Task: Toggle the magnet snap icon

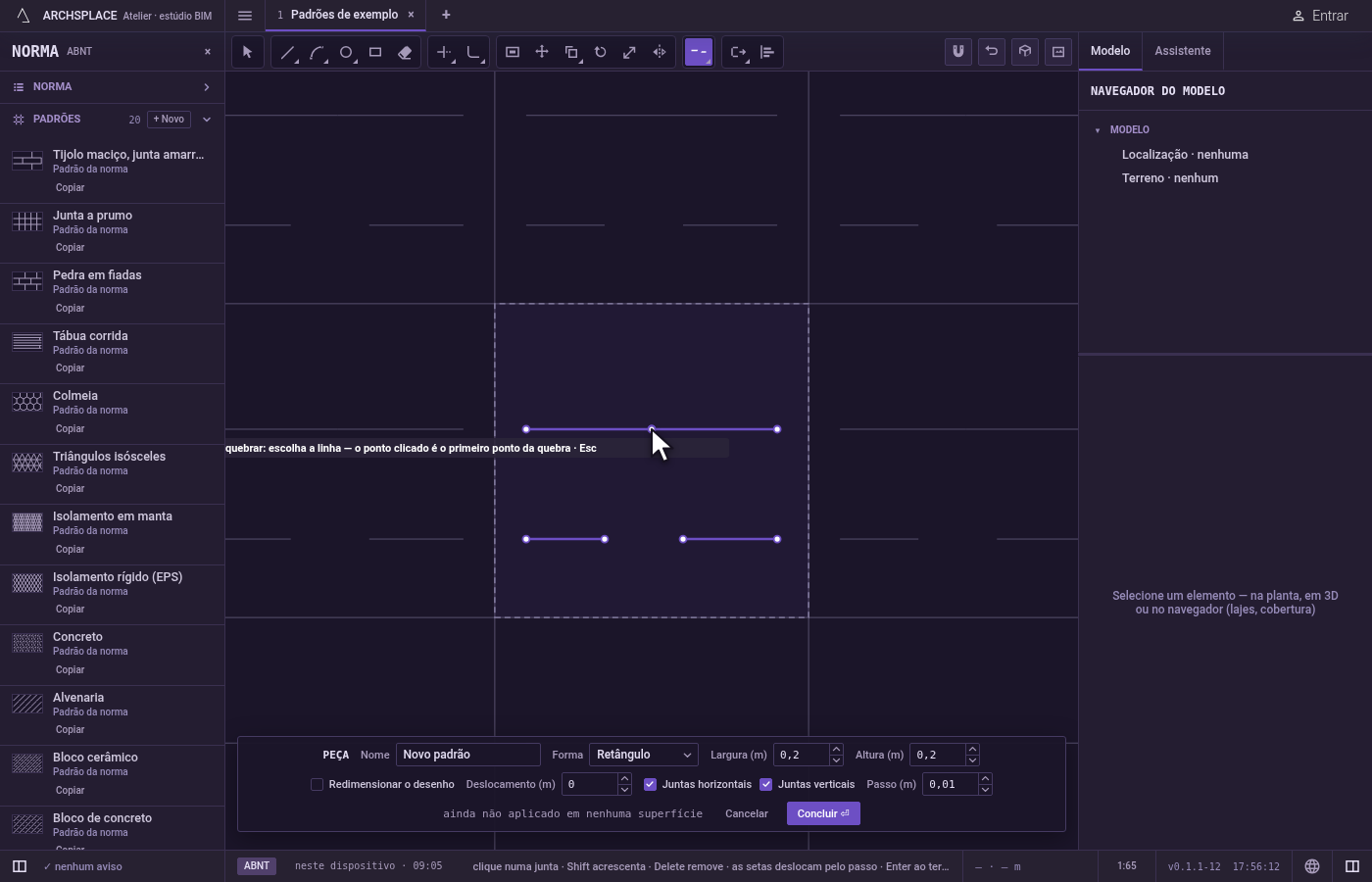Action: [x=958, y=52]
